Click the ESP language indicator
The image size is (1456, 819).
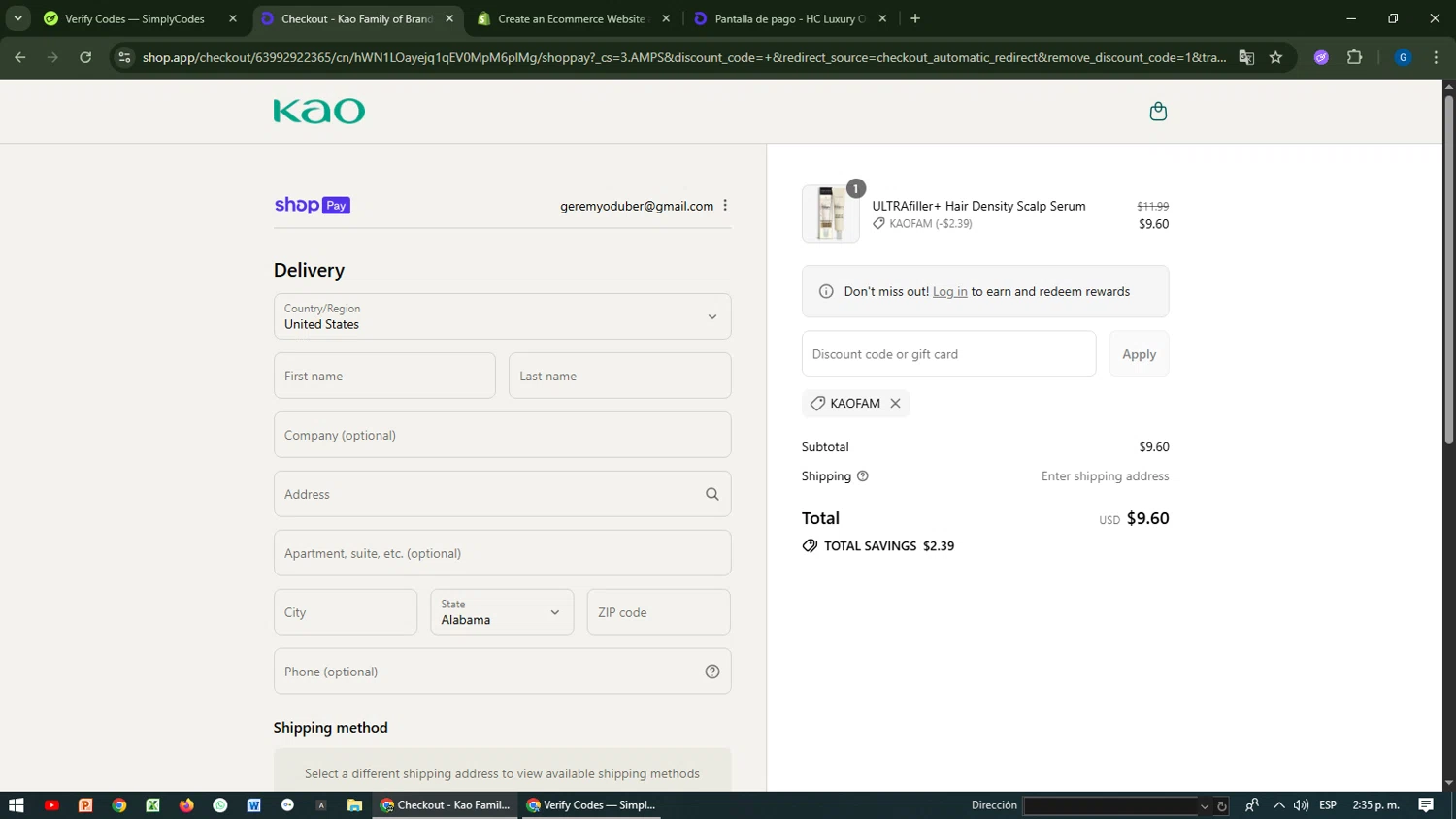(x=1328, y=805)
